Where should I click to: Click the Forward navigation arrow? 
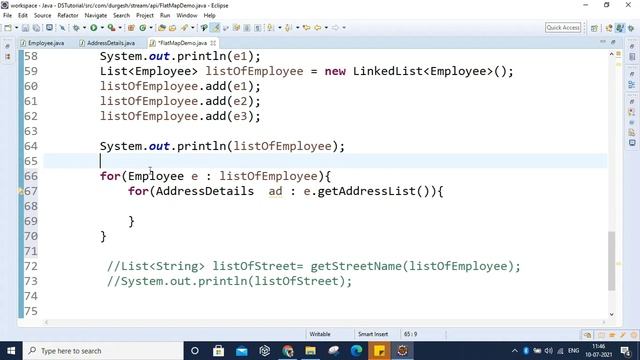click(335, 28)
